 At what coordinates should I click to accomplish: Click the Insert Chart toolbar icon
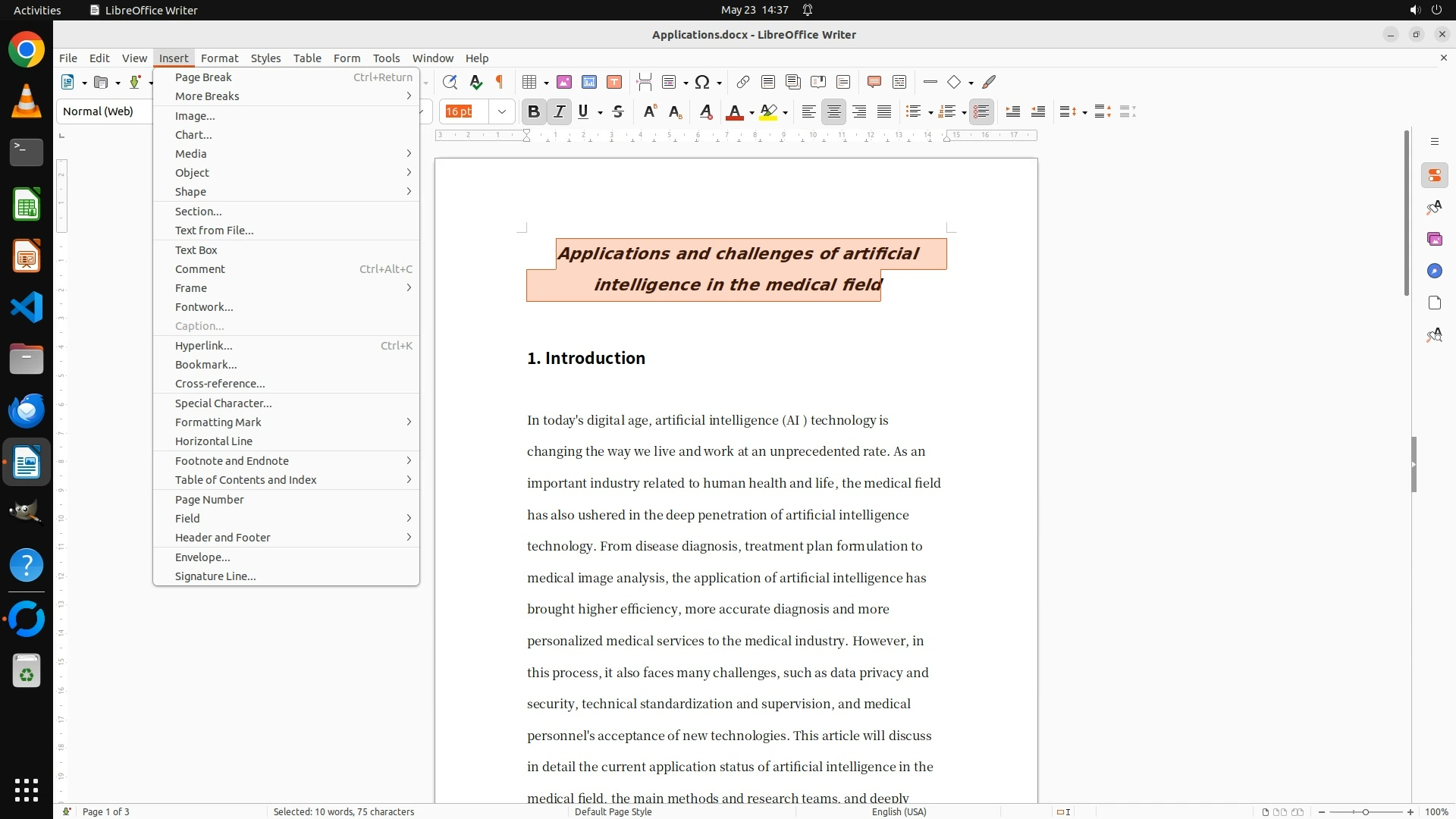(589, 82)
